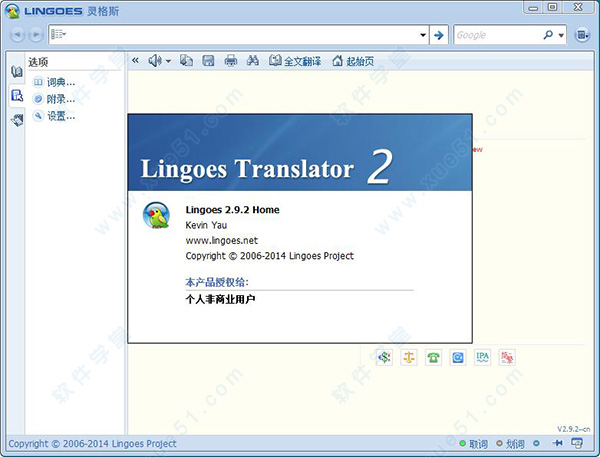
Task: Go to 起始页 start page
Action: pyautogui.click(x=353, y=61)
